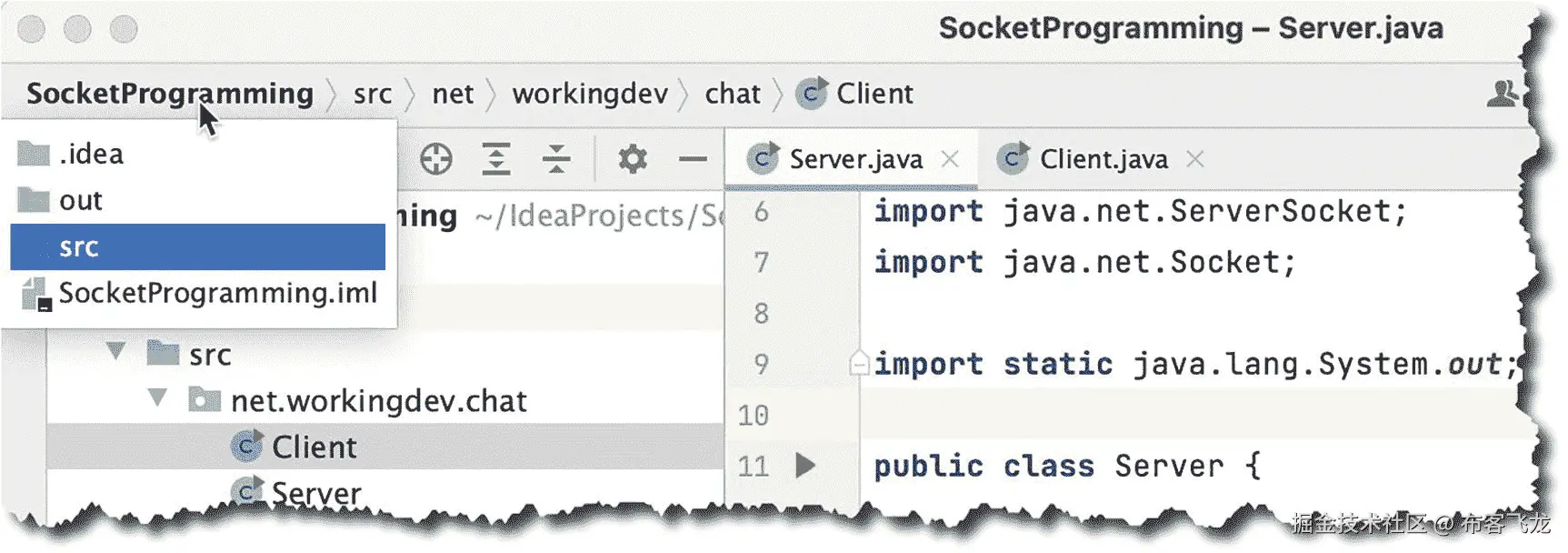Select src in the breadcrumb popup list
The width and height of the screenshot is (1568, 553).
point(197,246)
